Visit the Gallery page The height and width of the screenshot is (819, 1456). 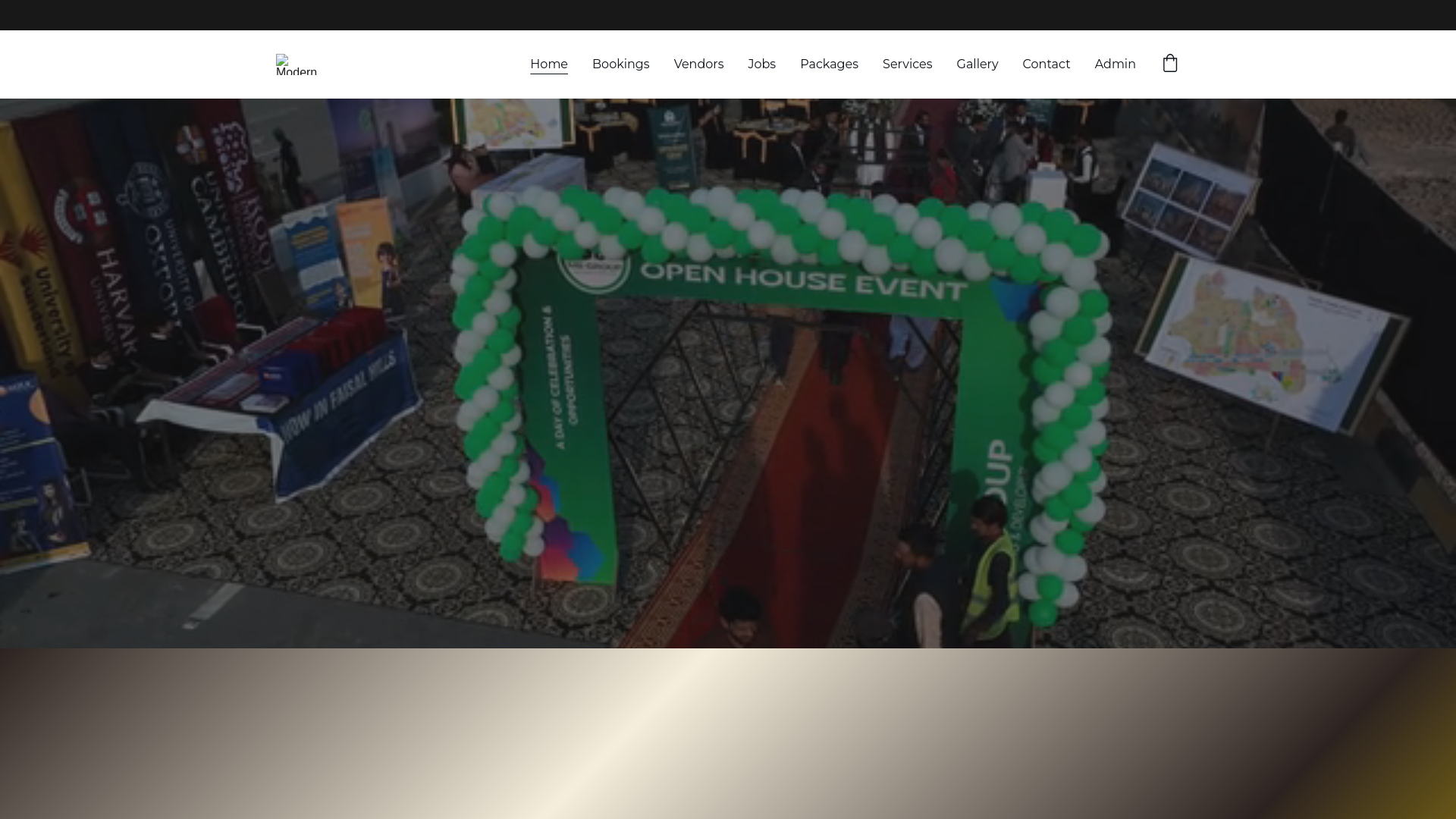pyautogui.click(x=977, y=64)
